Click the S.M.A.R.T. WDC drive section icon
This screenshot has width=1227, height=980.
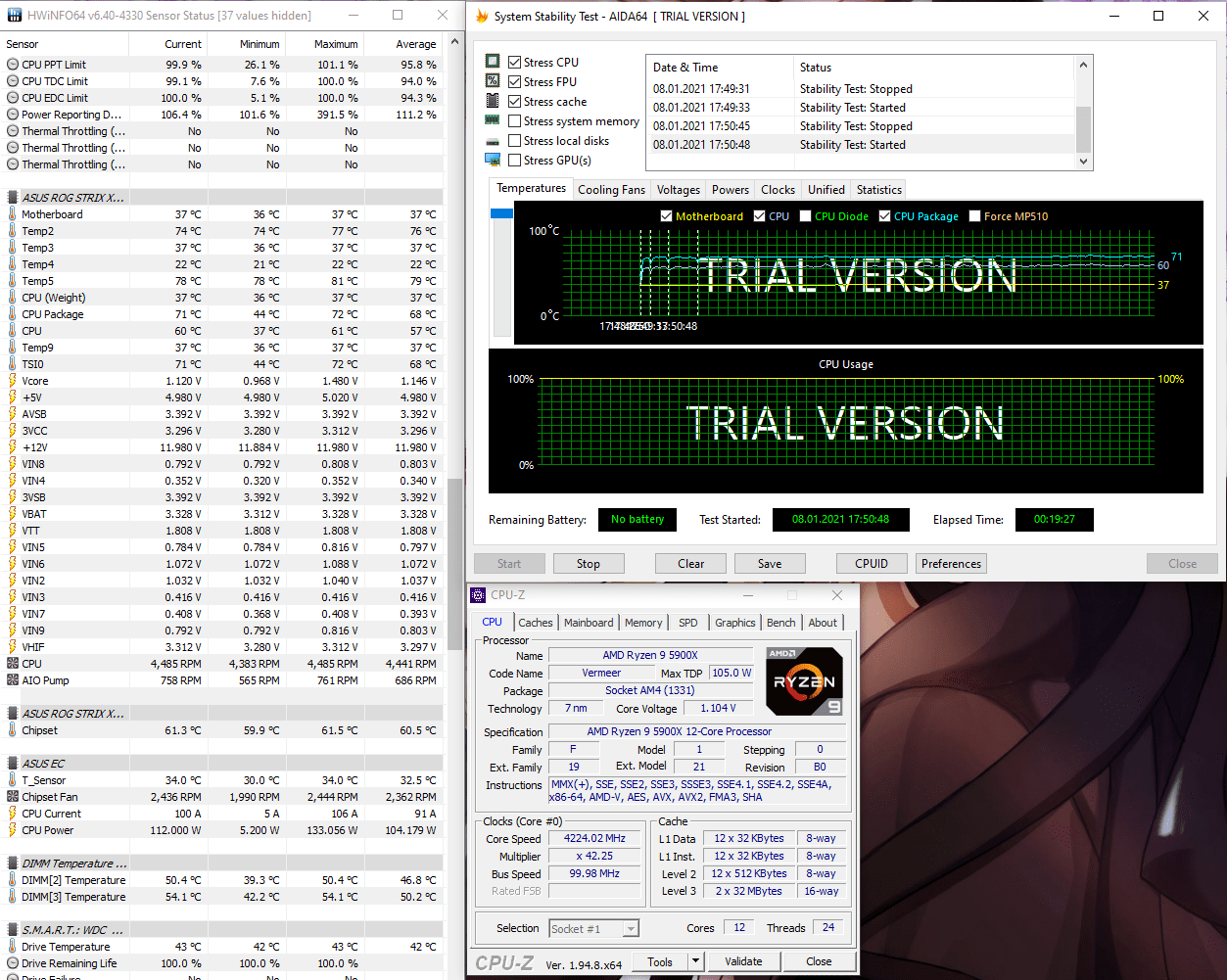tap(13, 930)
